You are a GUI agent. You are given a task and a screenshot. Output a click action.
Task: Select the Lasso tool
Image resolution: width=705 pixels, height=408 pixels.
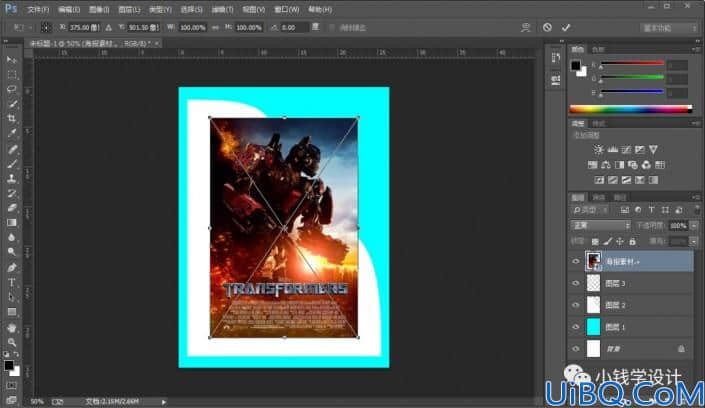pyautogui.click(x=12, y=90)
